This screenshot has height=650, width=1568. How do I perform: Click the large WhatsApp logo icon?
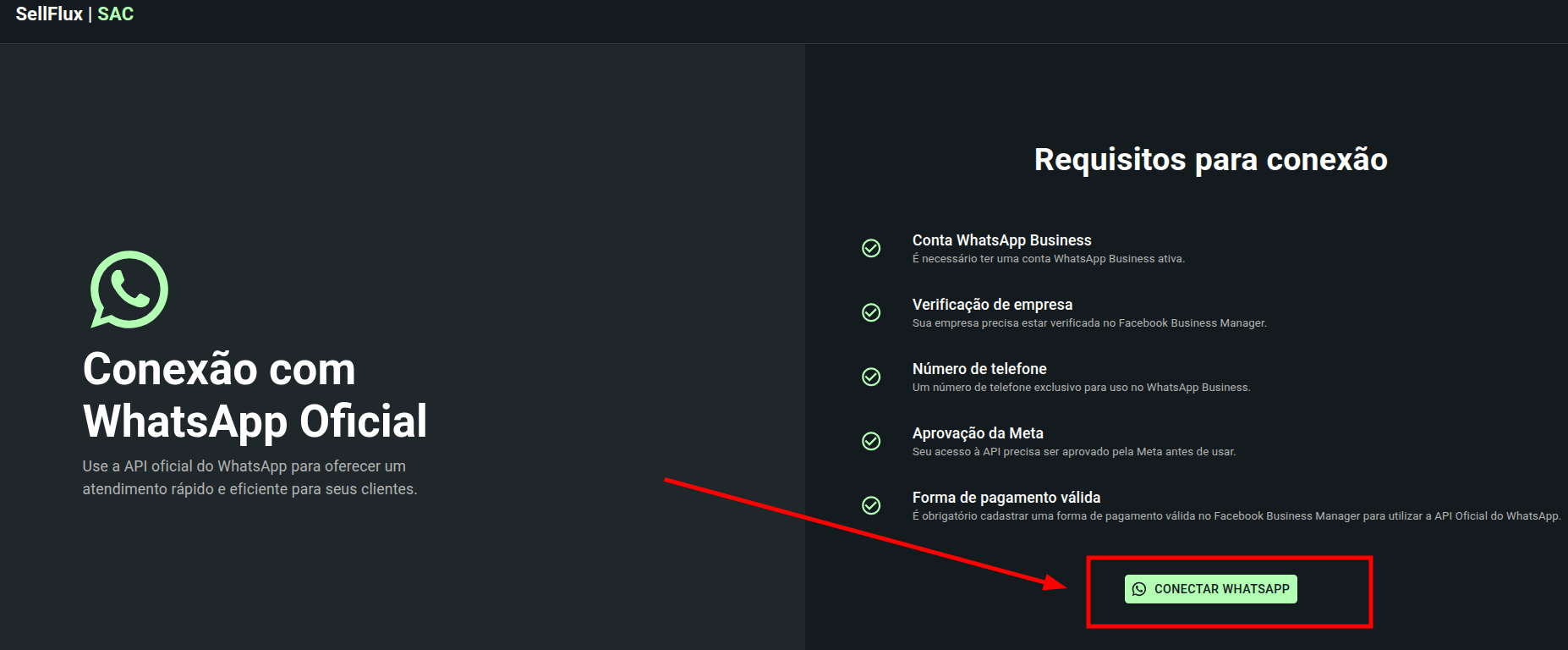coord(129,289)
